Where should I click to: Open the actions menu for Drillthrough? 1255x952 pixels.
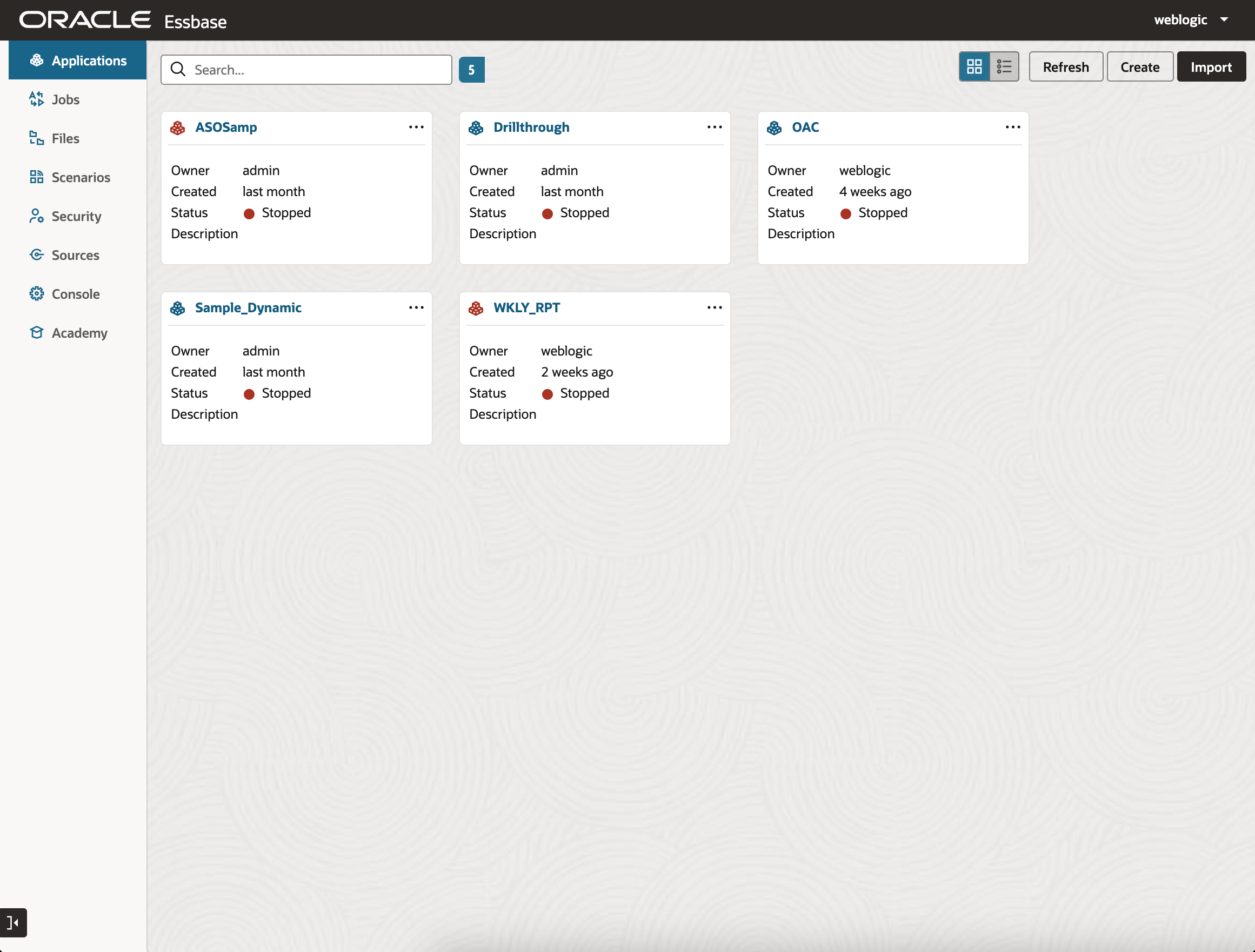pos(715,127)
